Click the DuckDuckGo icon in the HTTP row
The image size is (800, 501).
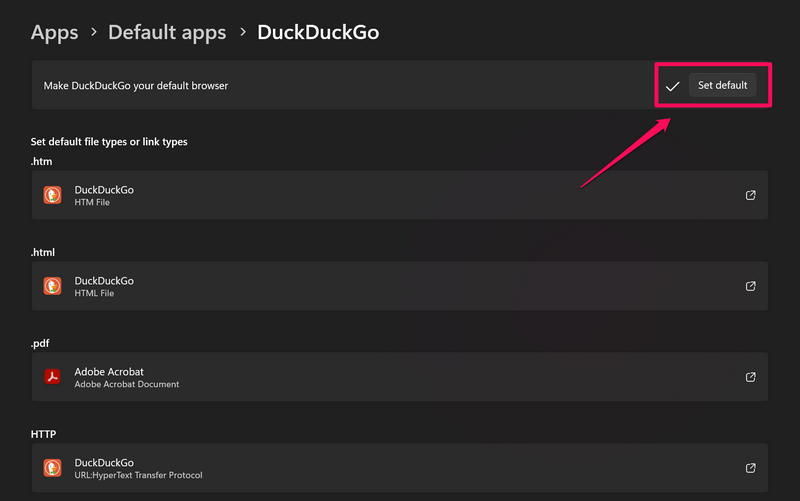tap(52, 468)
